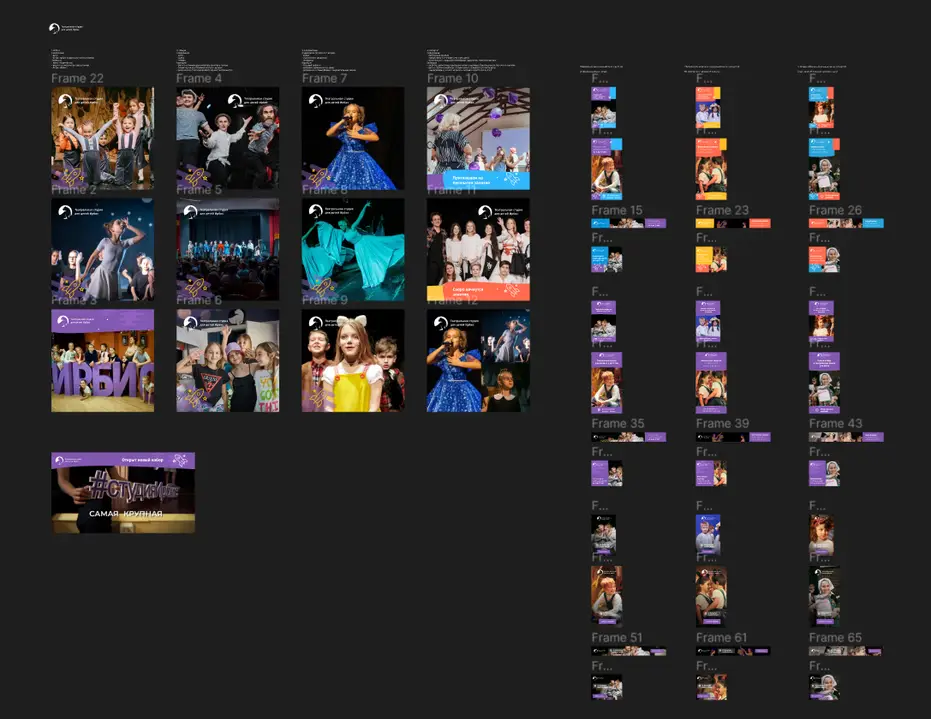Select the 'Frame 10' frame label
Image resolution: width=931 pixels, height=719 pixels.
452,78
